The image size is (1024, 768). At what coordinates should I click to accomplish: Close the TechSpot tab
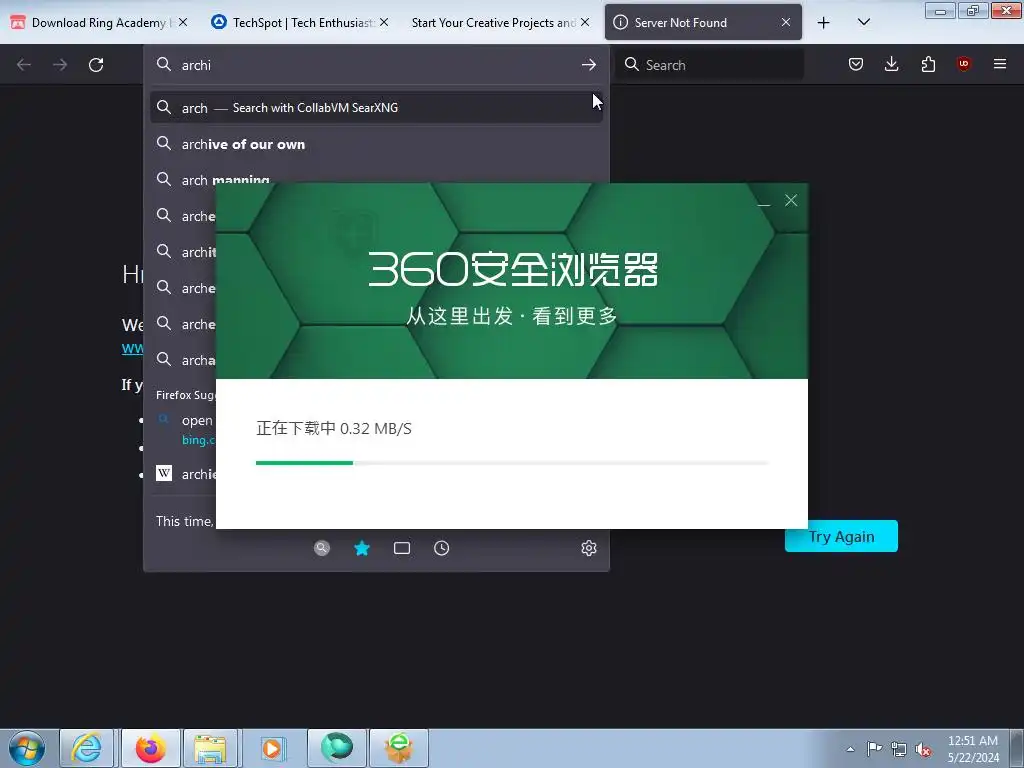coord(384,22)
